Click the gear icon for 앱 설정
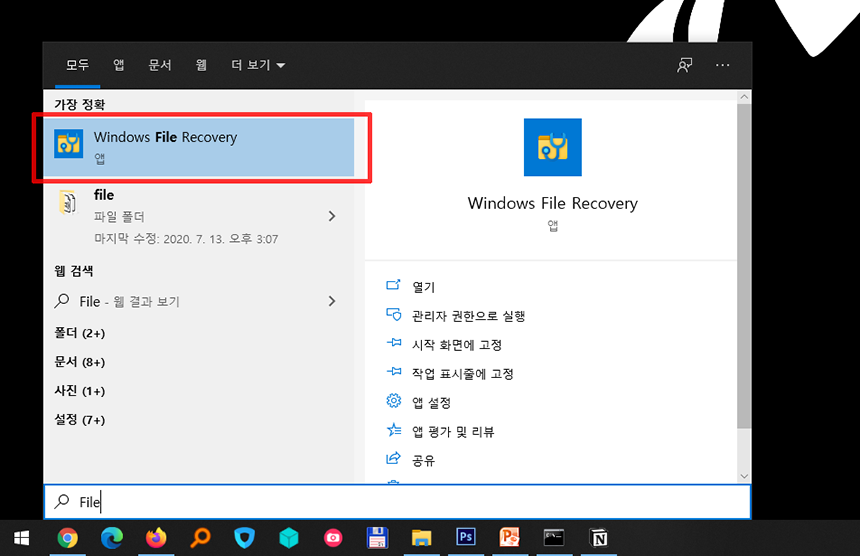 point(393,401)
